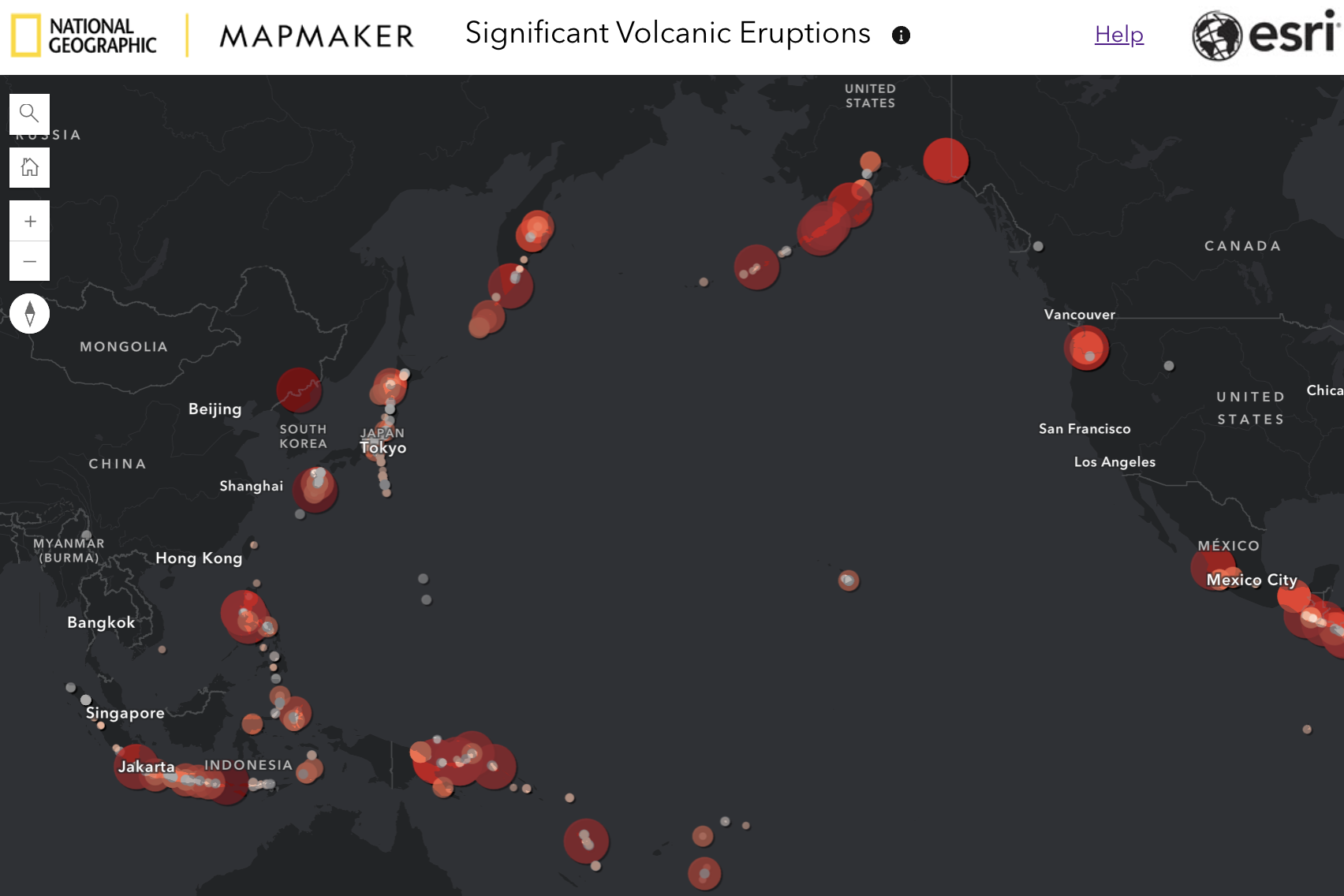
Task: Select the large red eruption circle in Alaska
Action: click(x=945, y=160)
